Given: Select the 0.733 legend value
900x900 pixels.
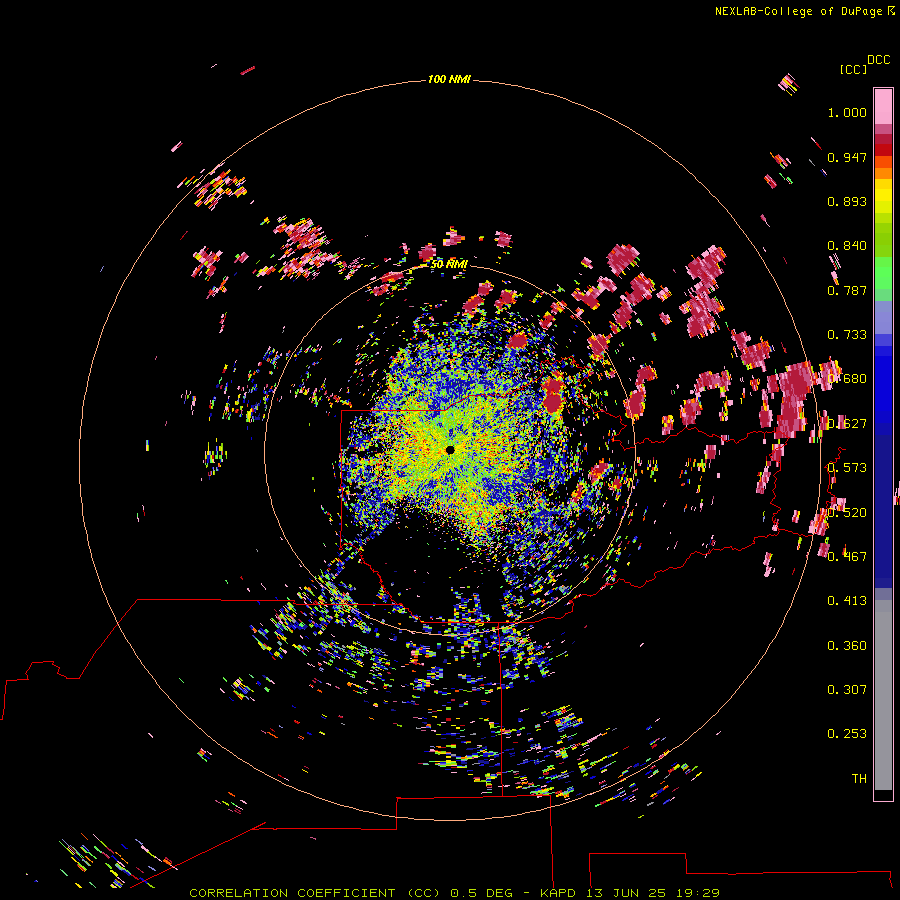Looking at the screenshot, I should pos(847,335).
